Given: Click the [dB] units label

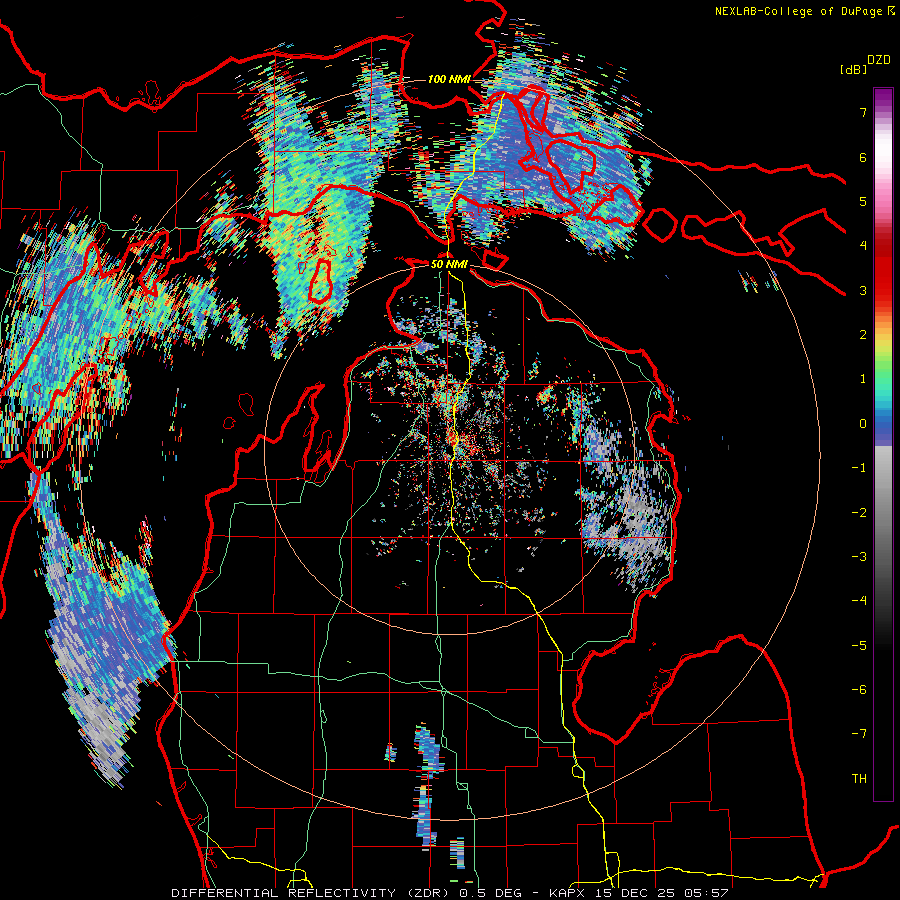Looking at the screenshot, I should 853,69.
